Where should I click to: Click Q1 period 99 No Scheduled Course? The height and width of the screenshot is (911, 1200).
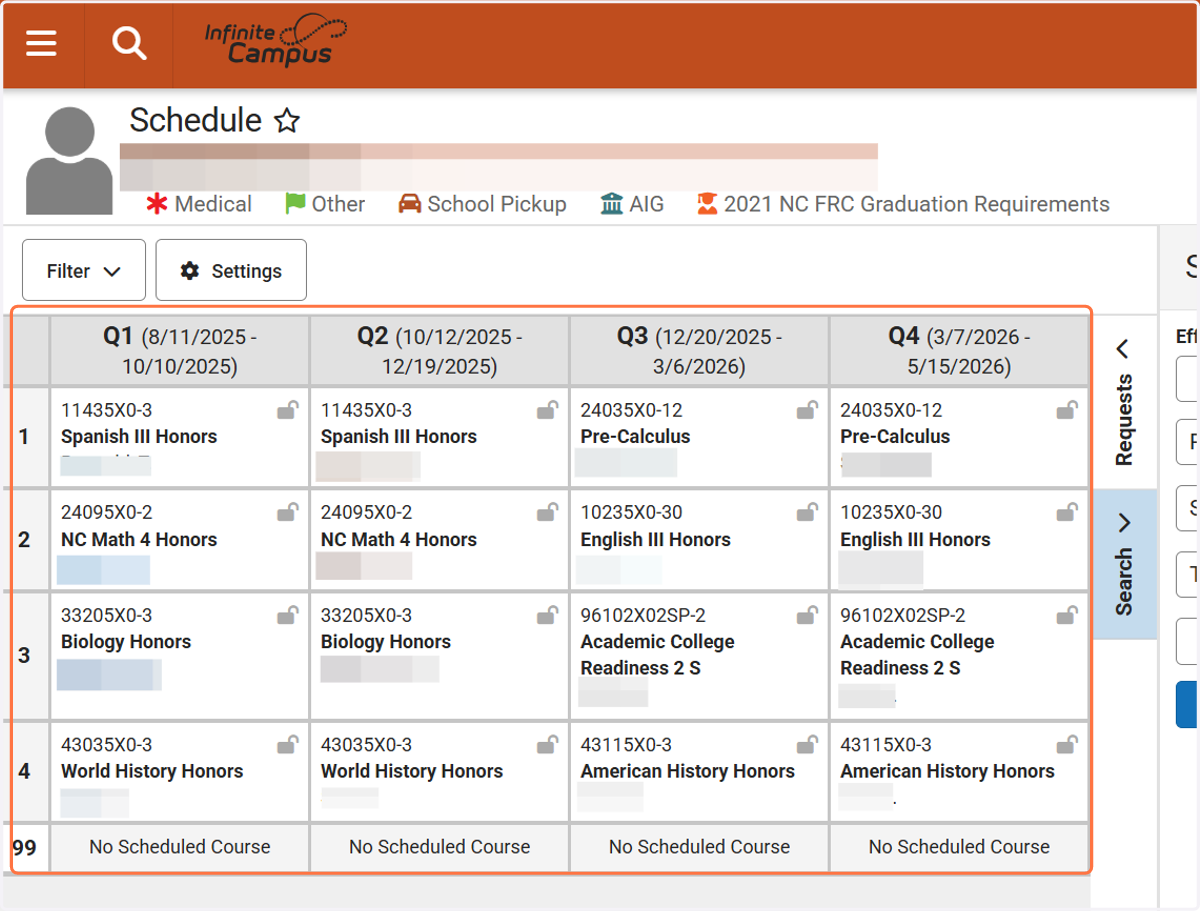tap(180, 847)
